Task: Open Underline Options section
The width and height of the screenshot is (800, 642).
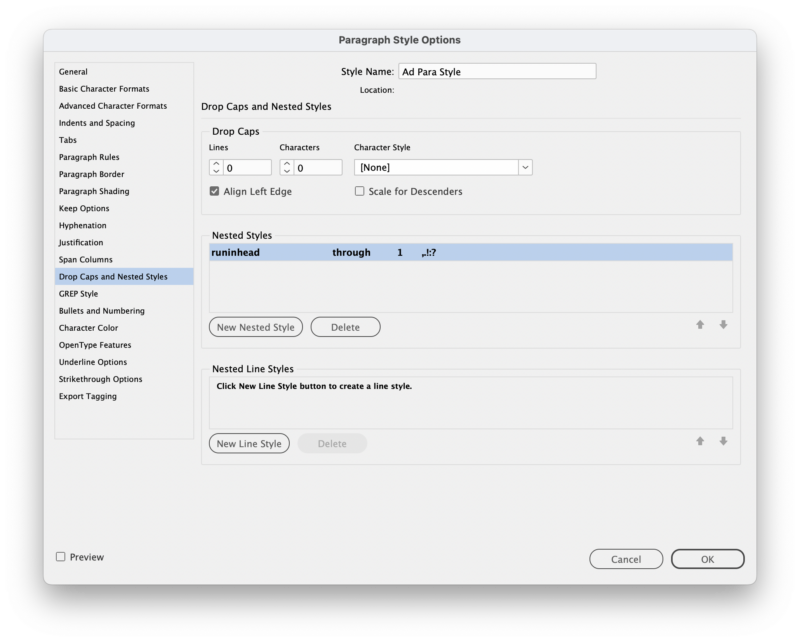Action: click(x=124, y=362)
